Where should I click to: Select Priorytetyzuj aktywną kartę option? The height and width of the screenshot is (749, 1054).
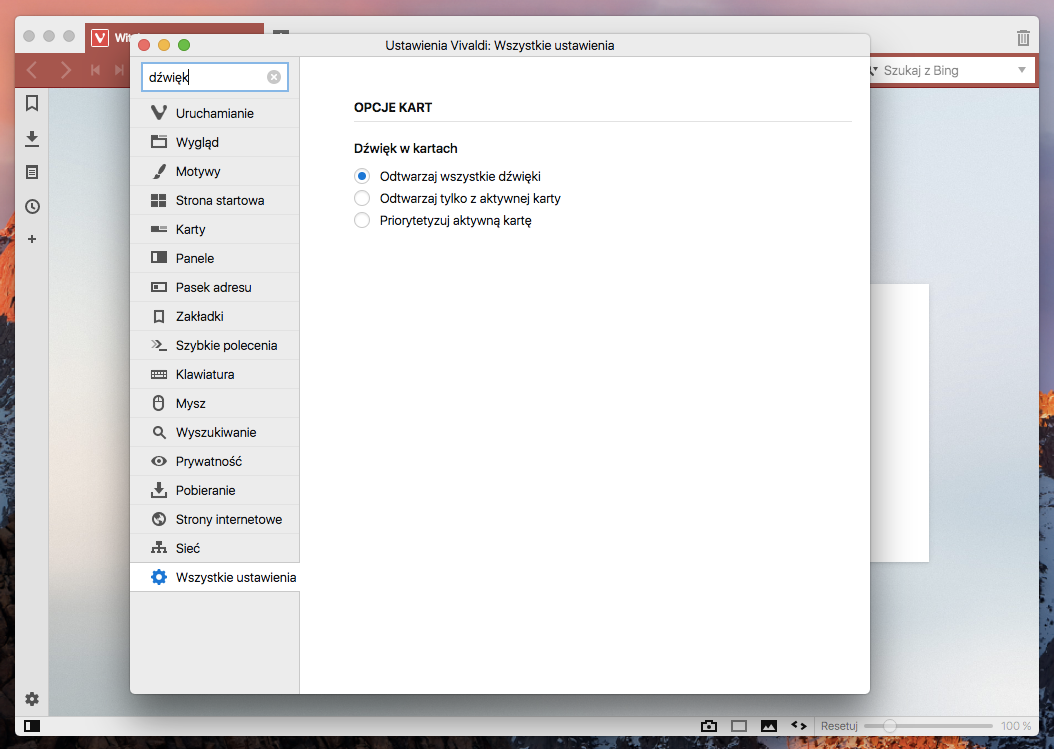click(362, 221)
